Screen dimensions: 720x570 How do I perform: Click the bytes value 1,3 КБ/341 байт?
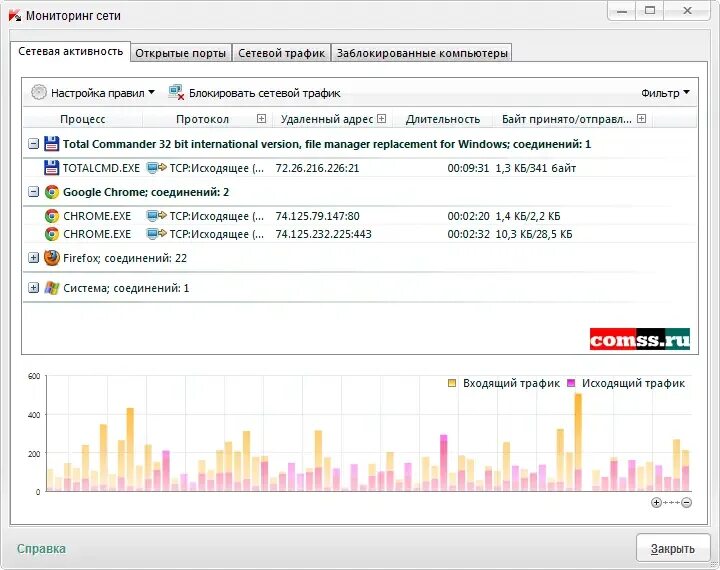point(535,168)
